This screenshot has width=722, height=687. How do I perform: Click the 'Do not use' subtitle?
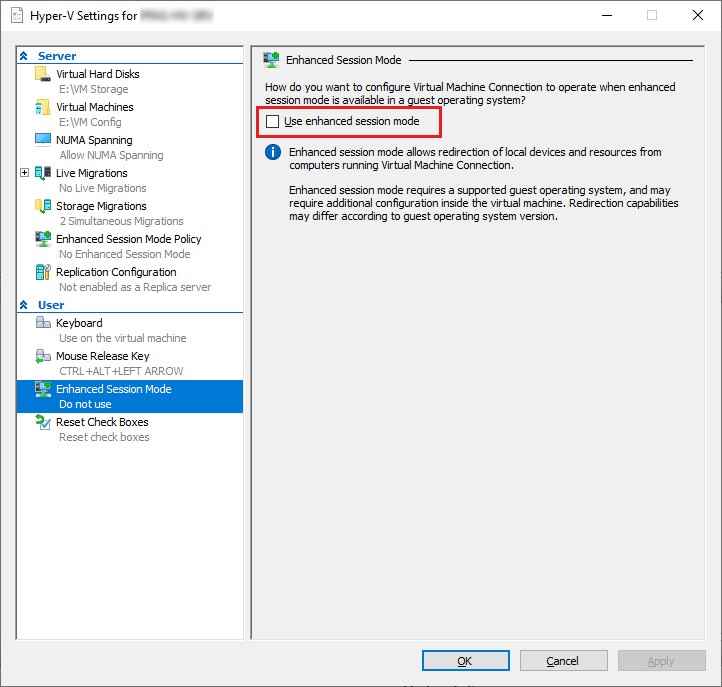pyautogui.click(x=86, y=404)
